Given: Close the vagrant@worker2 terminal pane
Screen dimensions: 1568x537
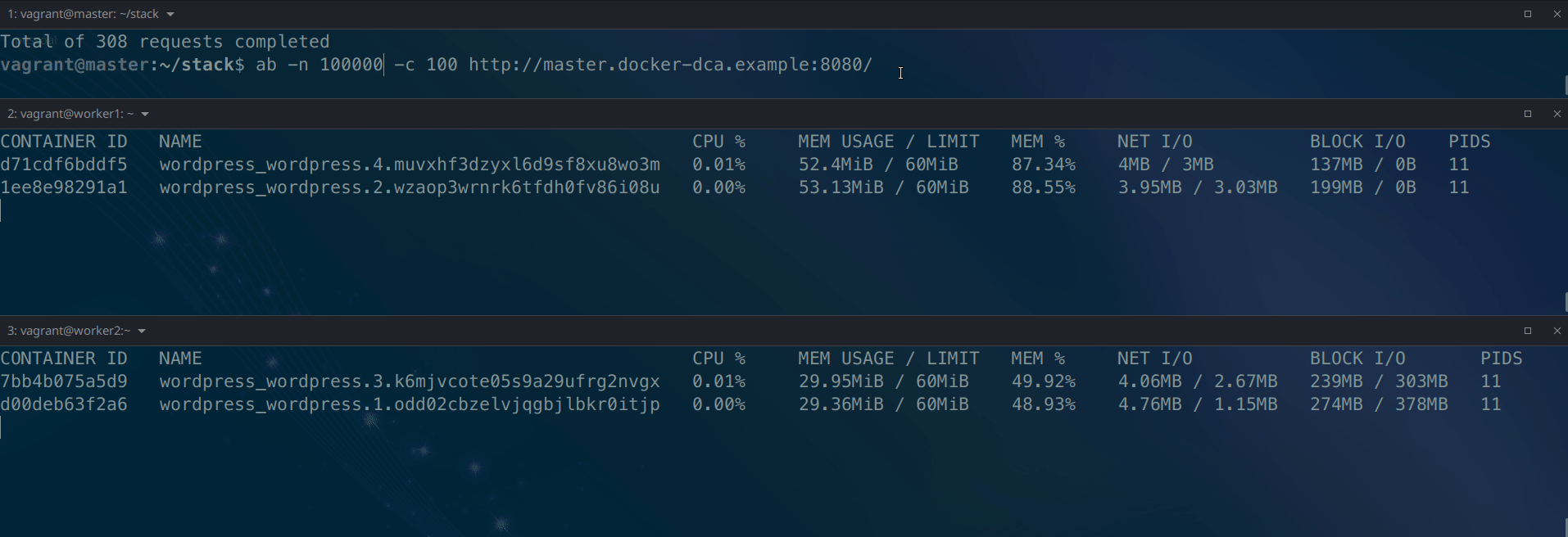Looking at the screenshot, I should (1557, 331).
